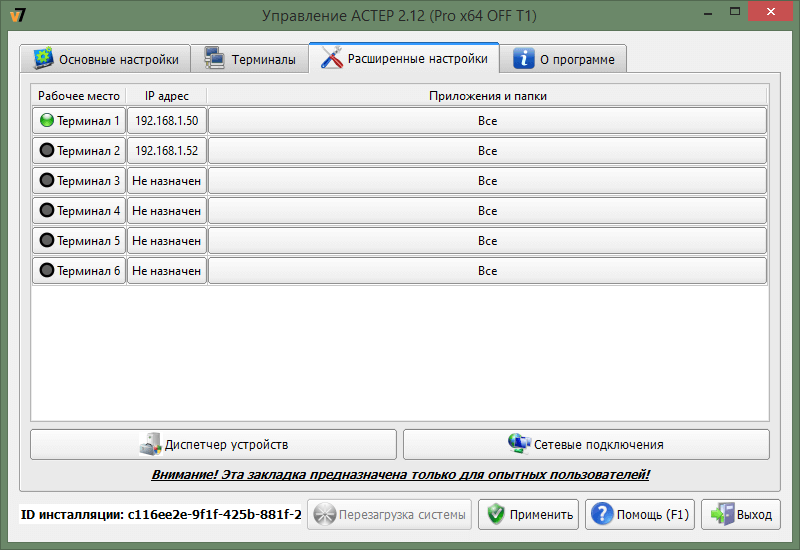
Task: Click the dark status indicator of Терминал 4
Action: pyautogui.click(x=46, y=210)
